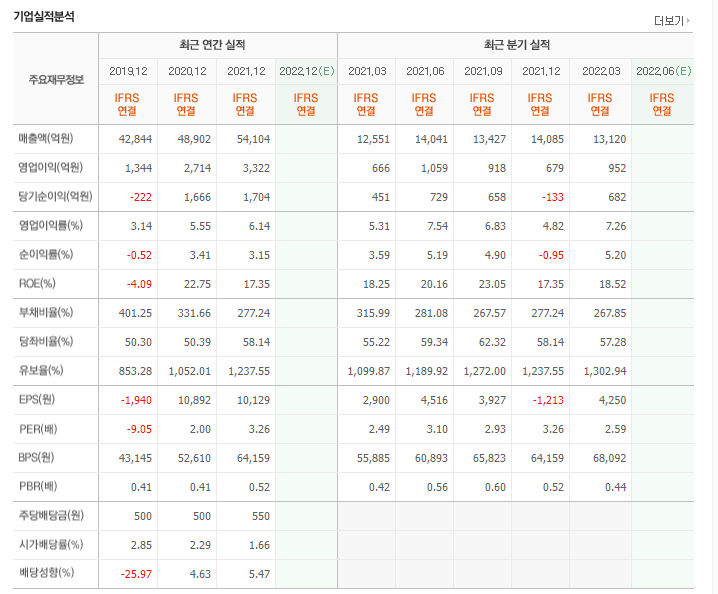The image size is (718, 594).
Task: Click the 401.25 debt ratio value
Action: tap(135, 313)
